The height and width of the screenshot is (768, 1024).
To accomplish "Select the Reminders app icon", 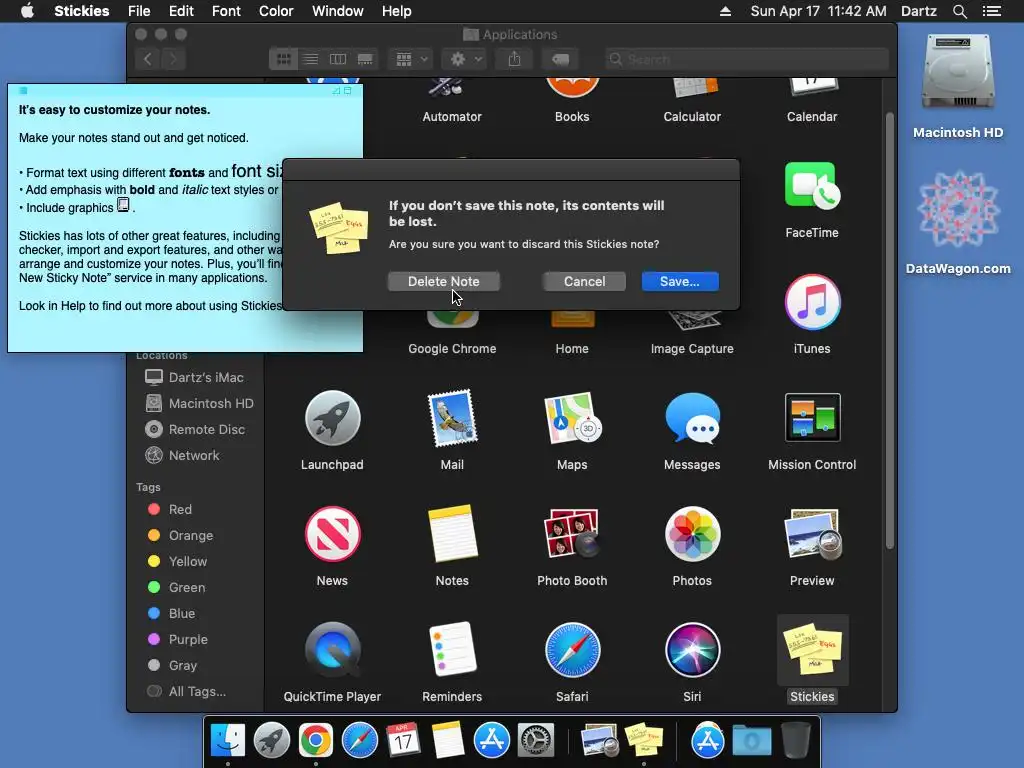I will click(x=452, y=650).
